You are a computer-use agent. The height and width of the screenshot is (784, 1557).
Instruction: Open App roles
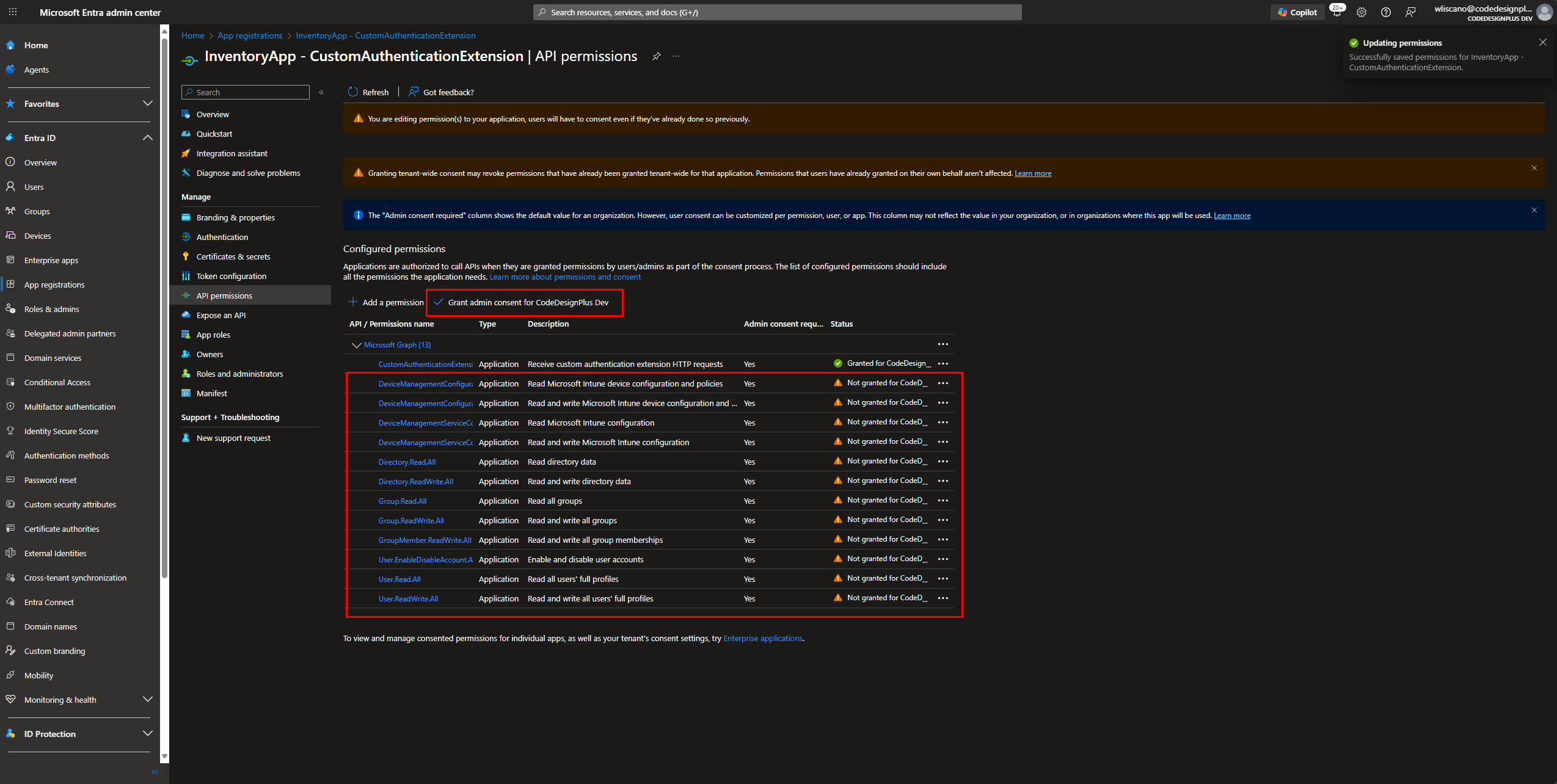coord(213,335)
